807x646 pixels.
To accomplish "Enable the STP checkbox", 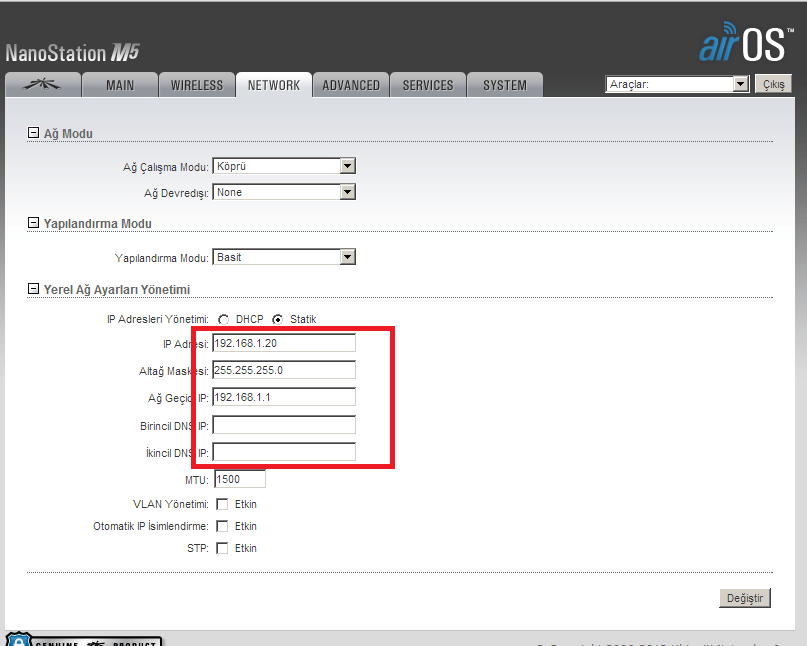I will tap(222, 549).
